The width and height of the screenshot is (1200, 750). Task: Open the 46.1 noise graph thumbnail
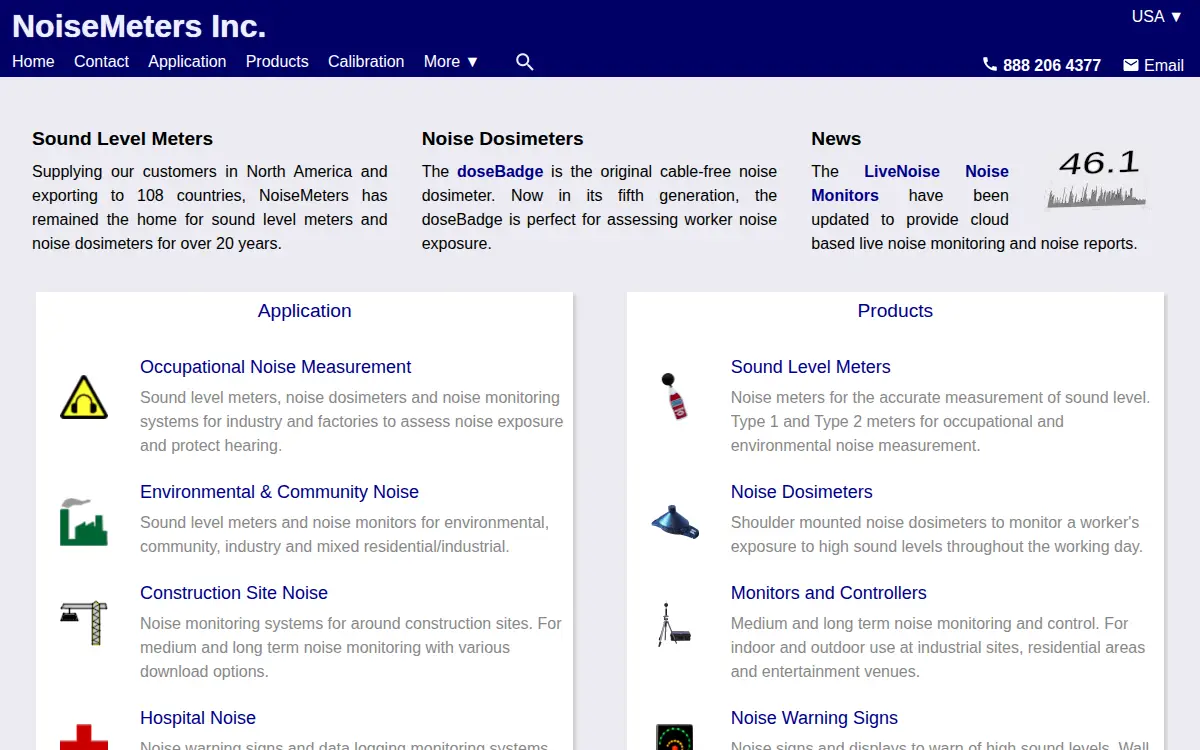(1096, 179)
